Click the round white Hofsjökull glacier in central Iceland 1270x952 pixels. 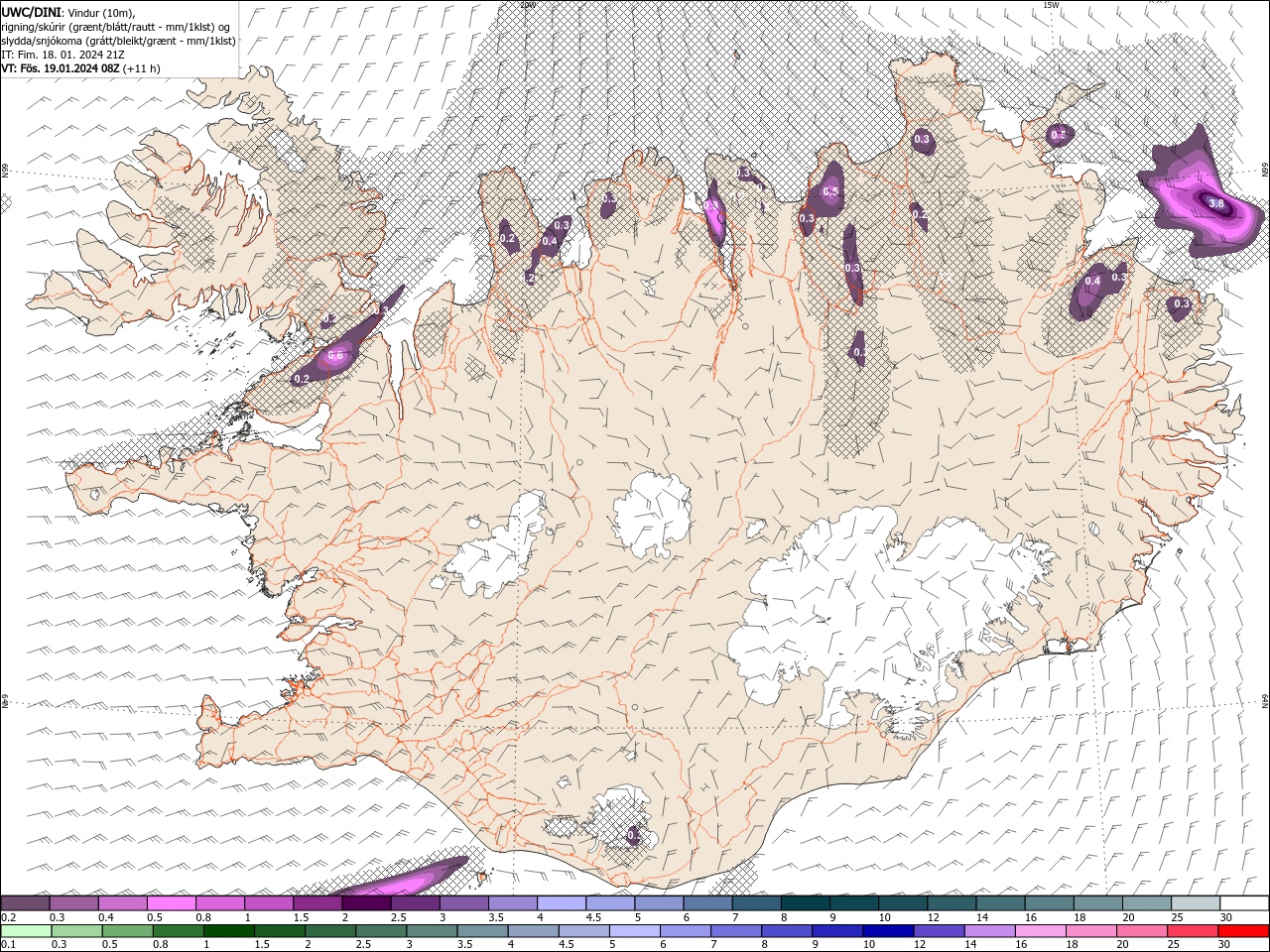652,514
